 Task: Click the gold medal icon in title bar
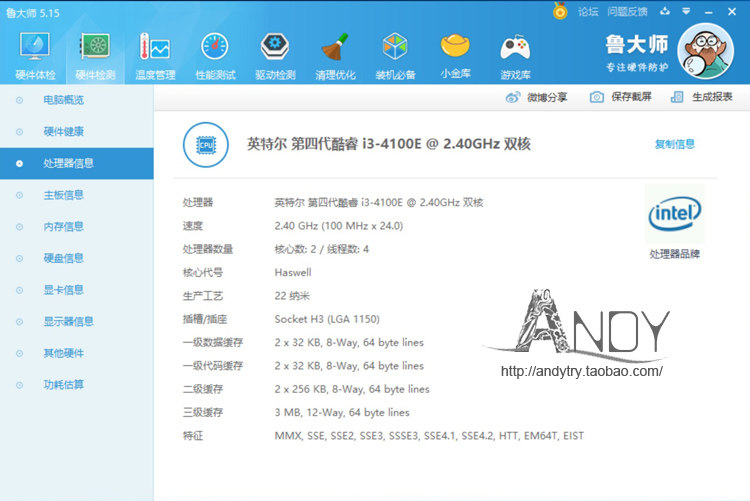[560, 11]
